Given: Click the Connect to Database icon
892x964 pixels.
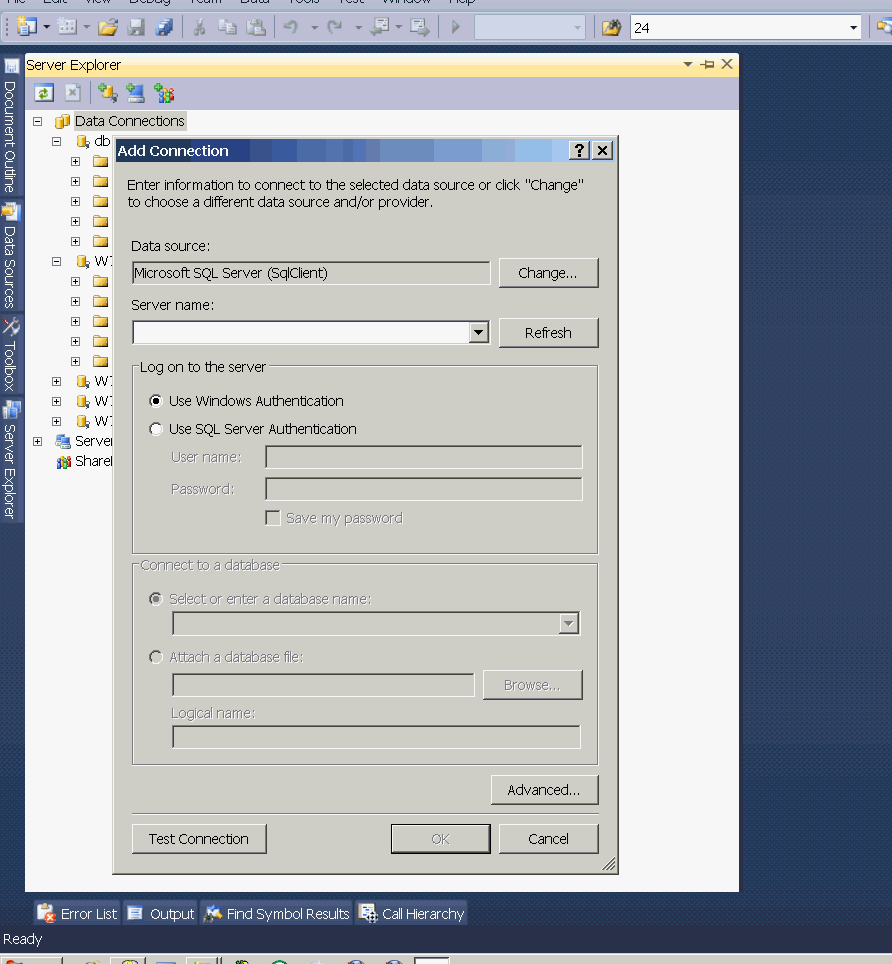Looking at the screenshot, I should (x=107, y=93).
